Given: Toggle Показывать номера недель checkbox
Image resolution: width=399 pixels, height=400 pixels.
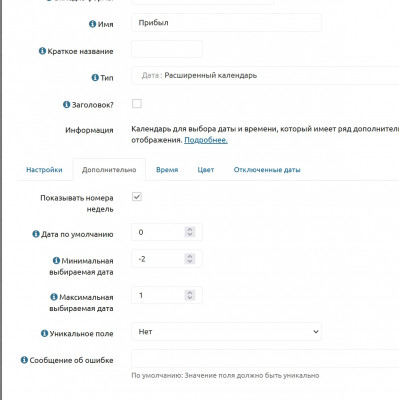Looking at the screenshot, I should [137, 197].
